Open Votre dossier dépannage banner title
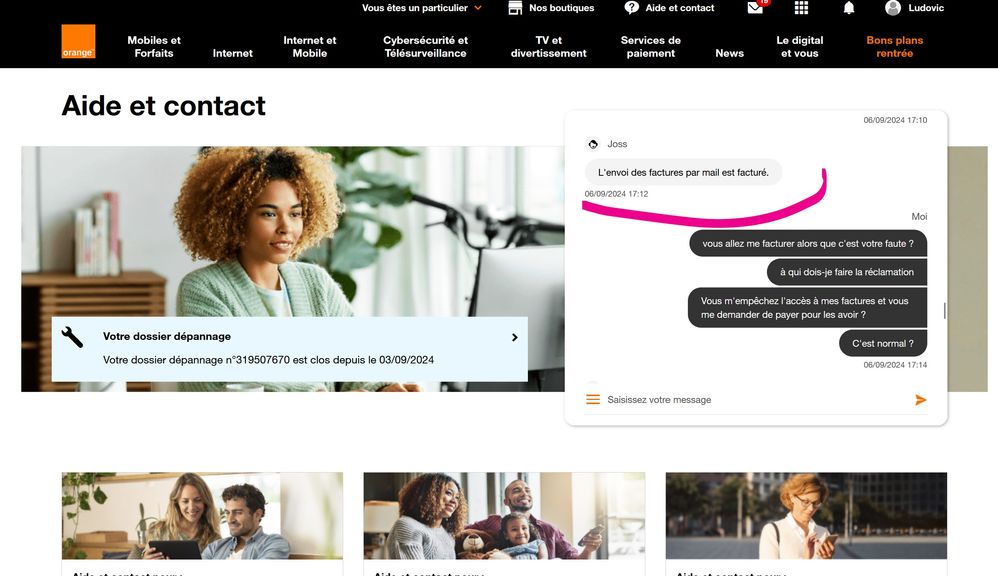This screenshot has width=998, height=576. tap(167, 336)
